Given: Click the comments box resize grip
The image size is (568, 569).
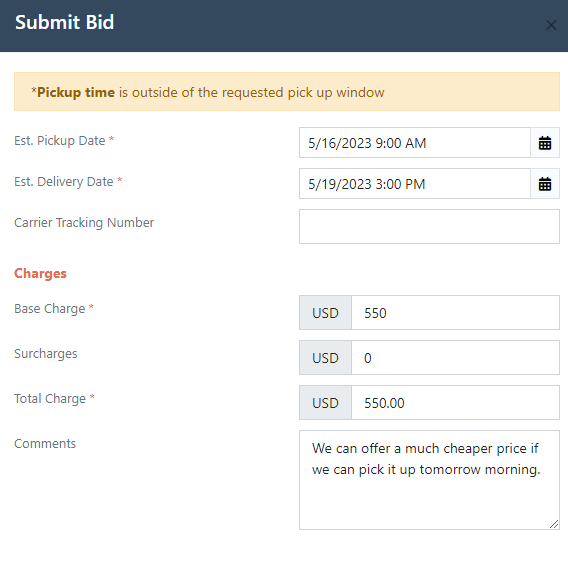Looking at the screenshot, I should coord(554,524).
